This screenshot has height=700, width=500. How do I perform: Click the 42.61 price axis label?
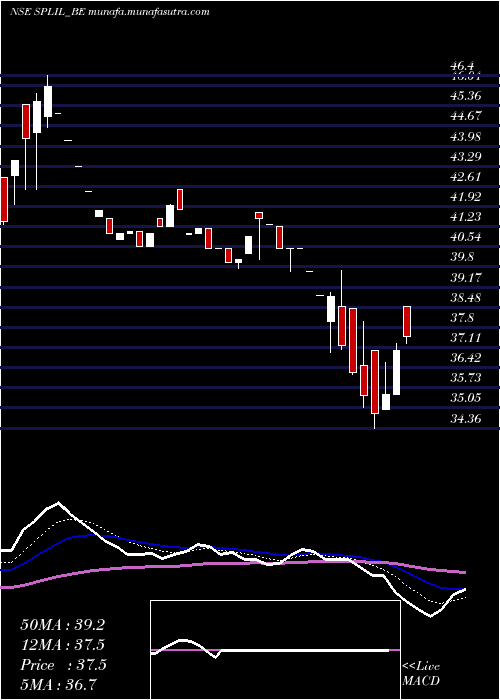[466, 176]
